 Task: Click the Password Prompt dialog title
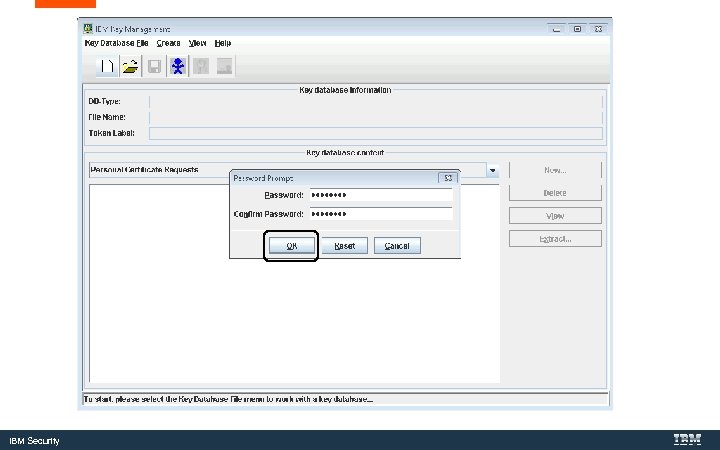[264, 178]
